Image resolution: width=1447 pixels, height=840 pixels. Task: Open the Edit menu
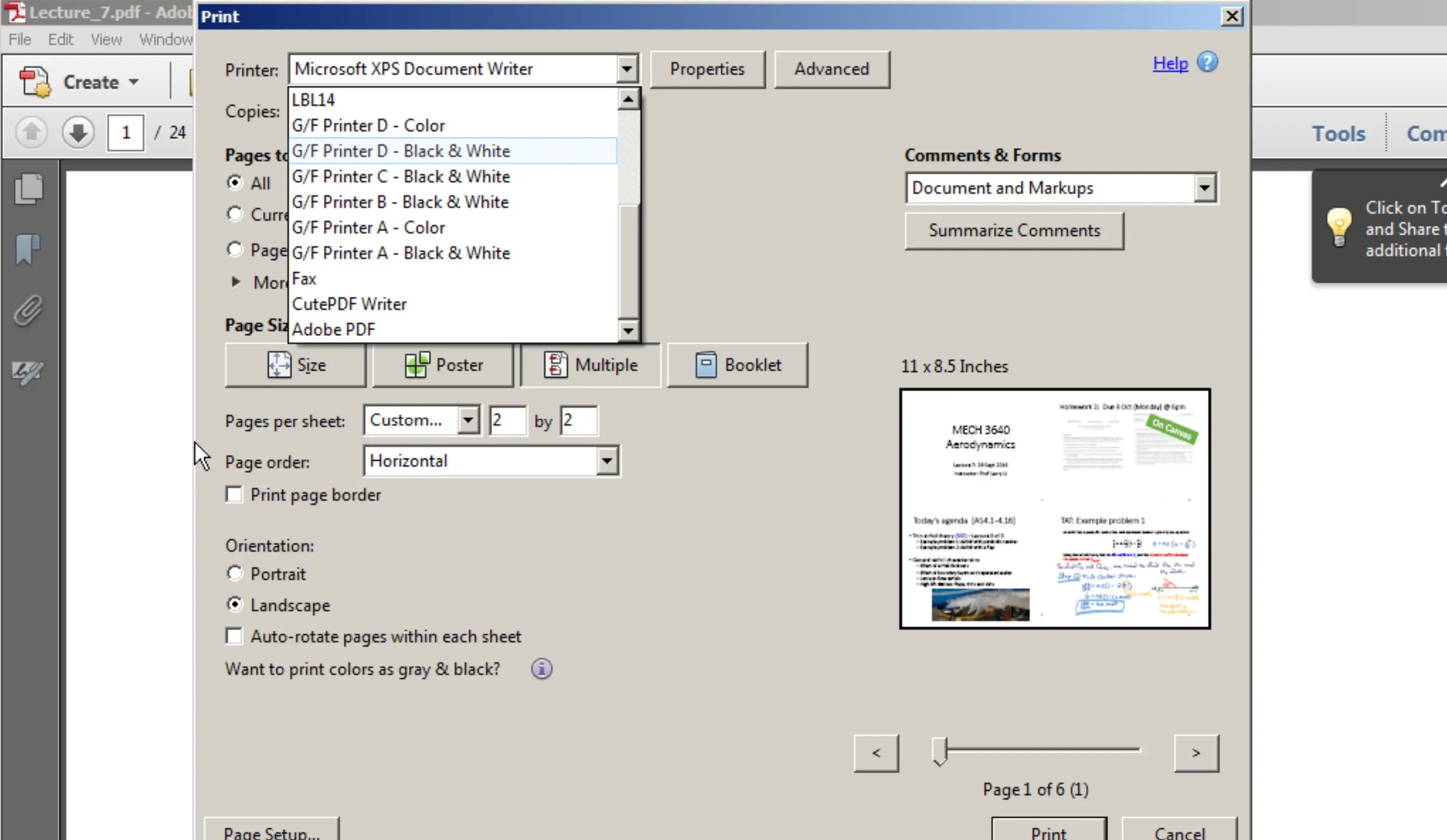pos(60,39)
